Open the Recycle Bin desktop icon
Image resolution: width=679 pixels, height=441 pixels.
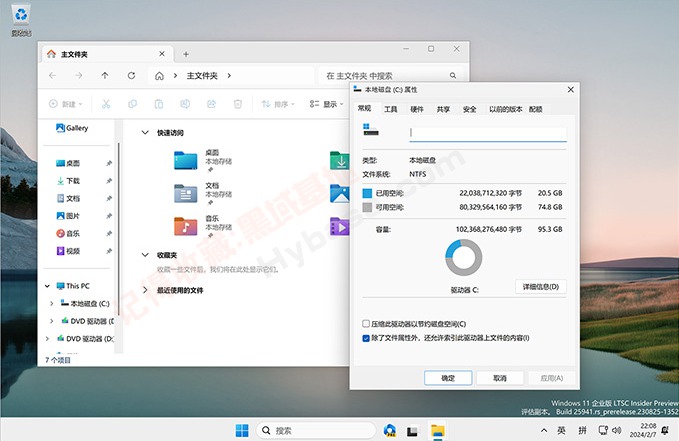(21, 19)
